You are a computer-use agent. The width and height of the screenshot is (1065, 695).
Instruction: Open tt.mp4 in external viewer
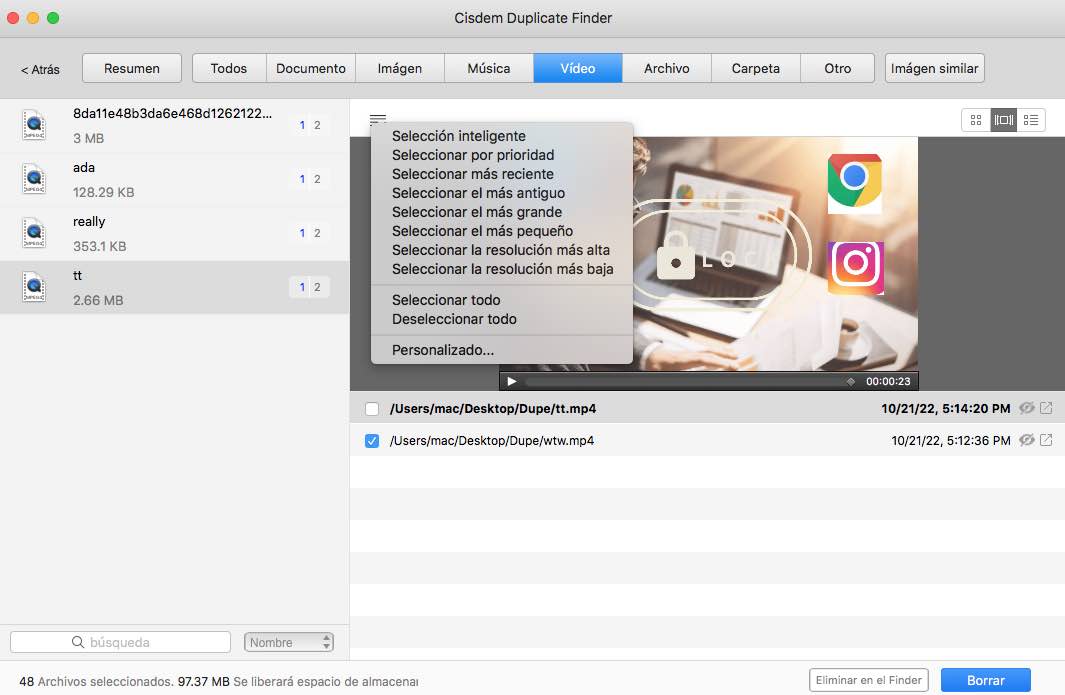pos(1046,408)
